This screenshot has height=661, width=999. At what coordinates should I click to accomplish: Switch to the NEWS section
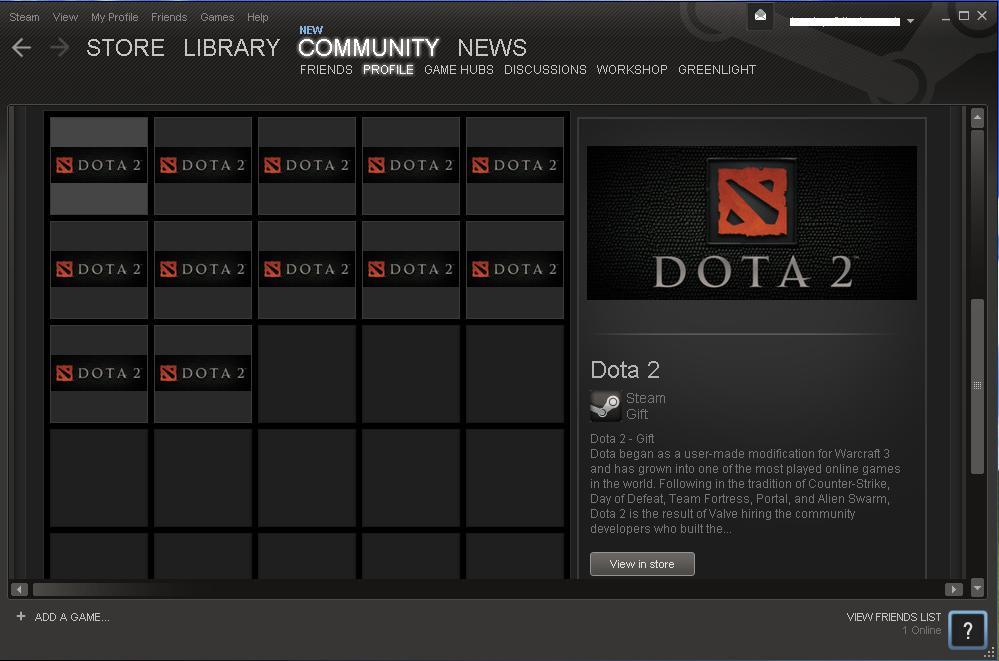click(x=492, y=48)
